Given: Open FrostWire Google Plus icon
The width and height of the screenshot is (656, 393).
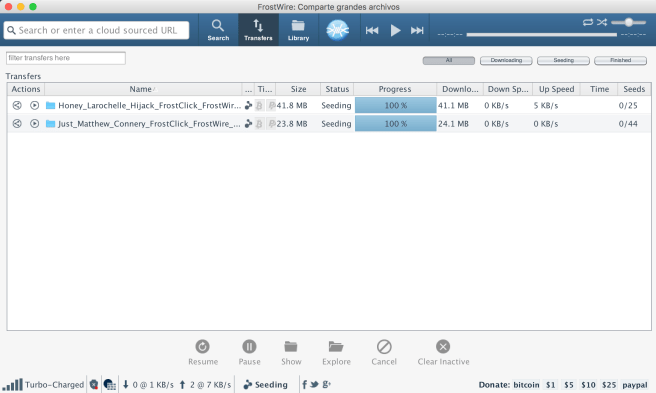Looking at the screenshot, I should [x=327, y=384].
